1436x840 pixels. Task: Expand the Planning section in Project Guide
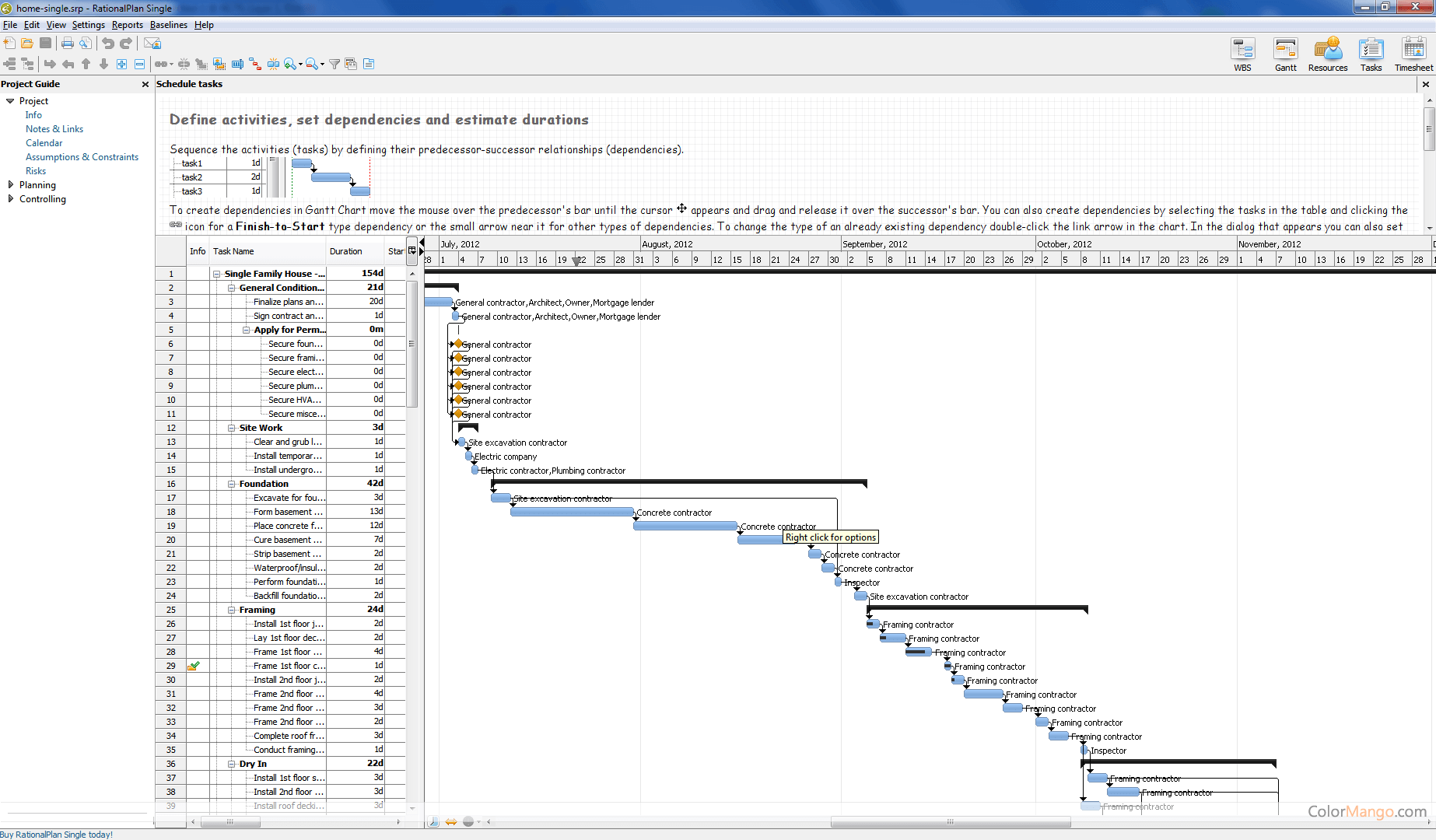point(11,184)
